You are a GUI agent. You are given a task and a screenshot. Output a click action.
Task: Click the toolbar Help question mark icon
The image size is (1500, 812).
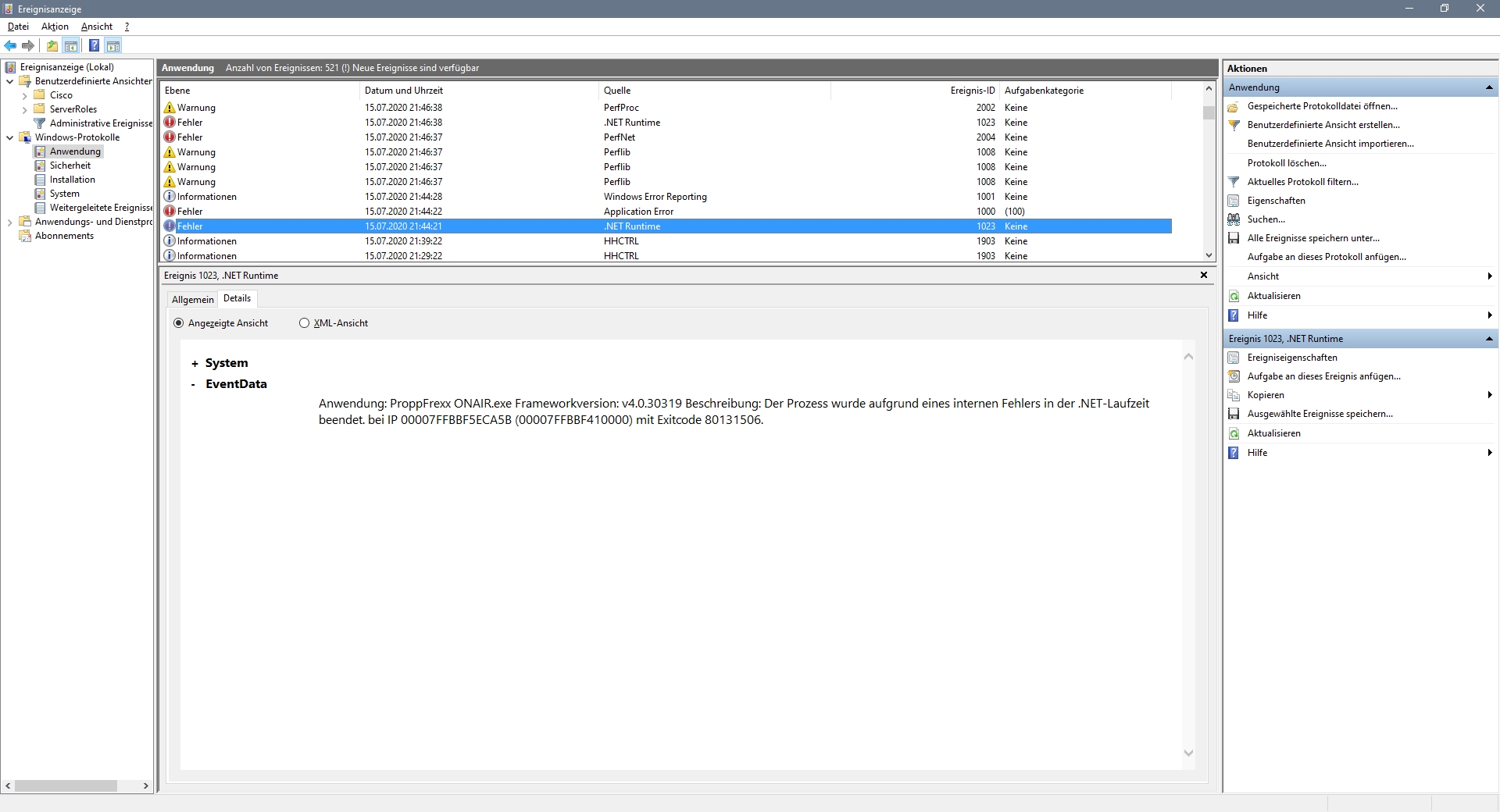click(x=94, y=45)
